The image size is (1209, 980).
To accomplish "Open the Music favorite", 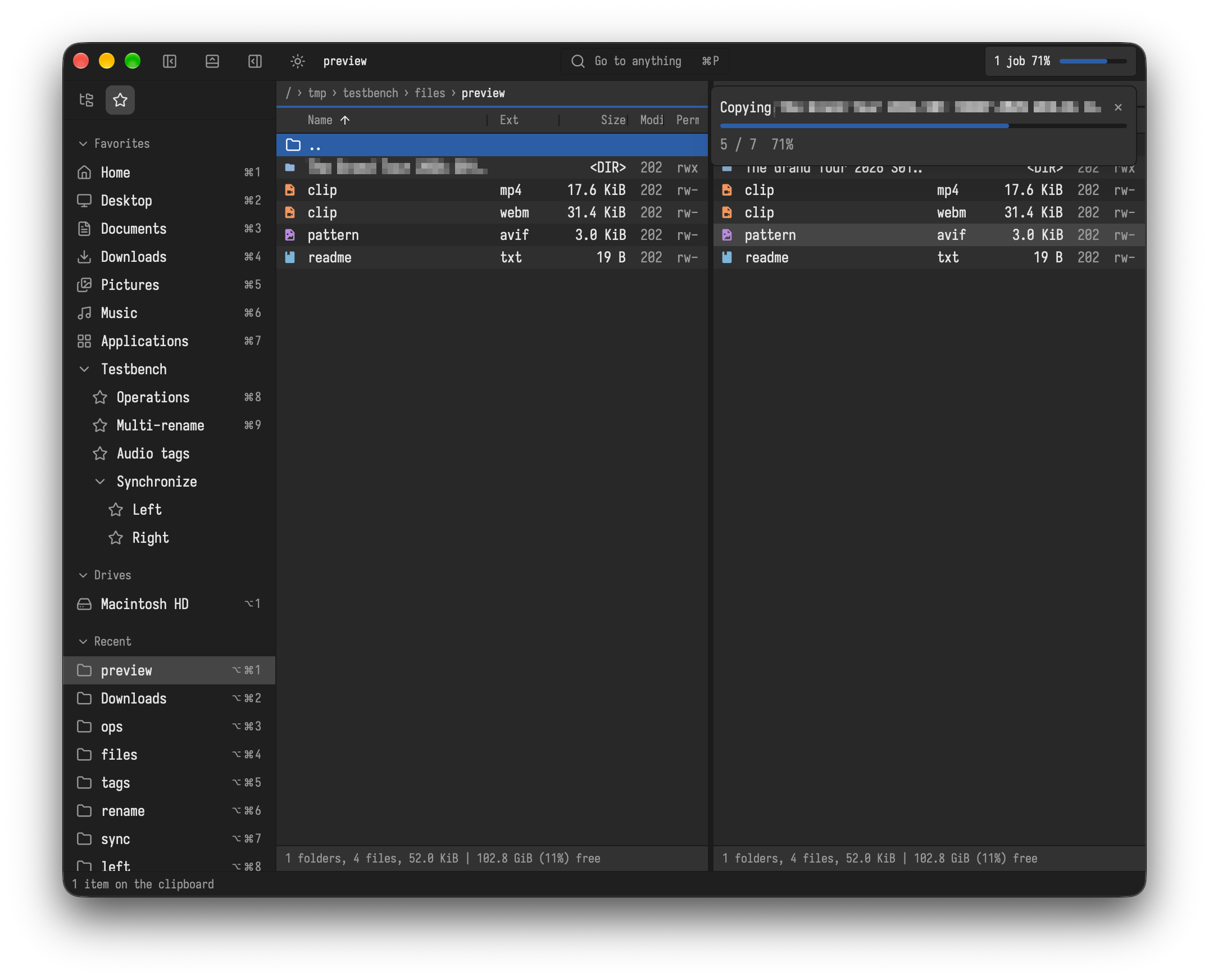I will [x=169, y=314].
